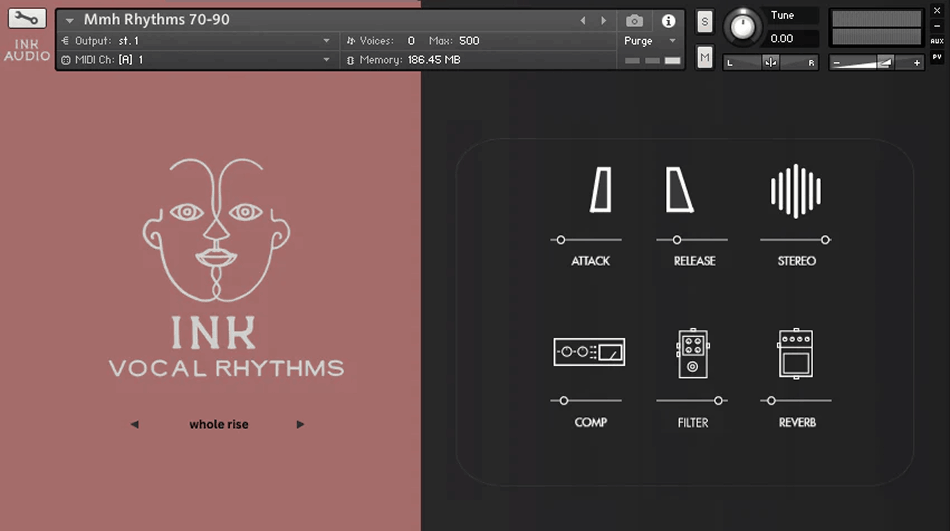
Task: Click the Compressor rack unit icon
Action: (589, 352)
